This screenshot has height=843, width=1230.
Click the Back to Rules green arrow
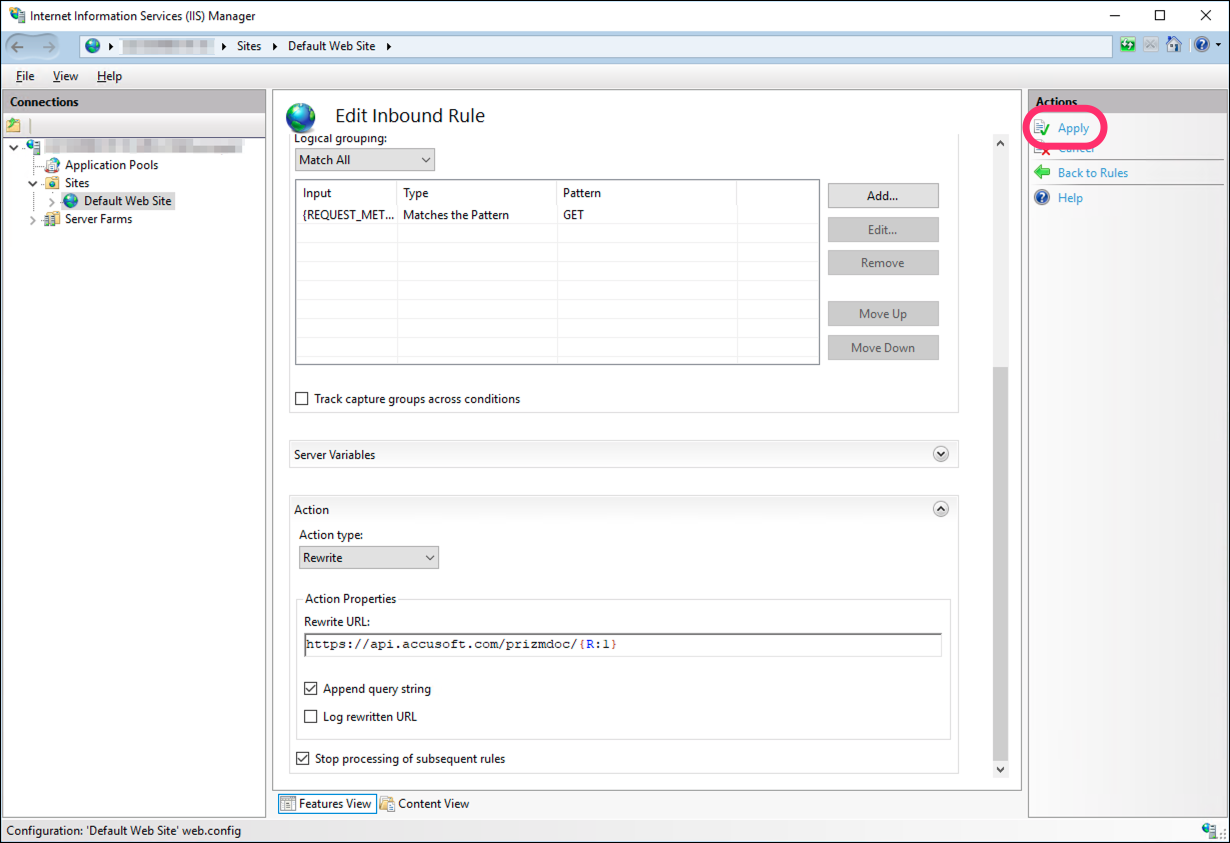click(1042, 173)
